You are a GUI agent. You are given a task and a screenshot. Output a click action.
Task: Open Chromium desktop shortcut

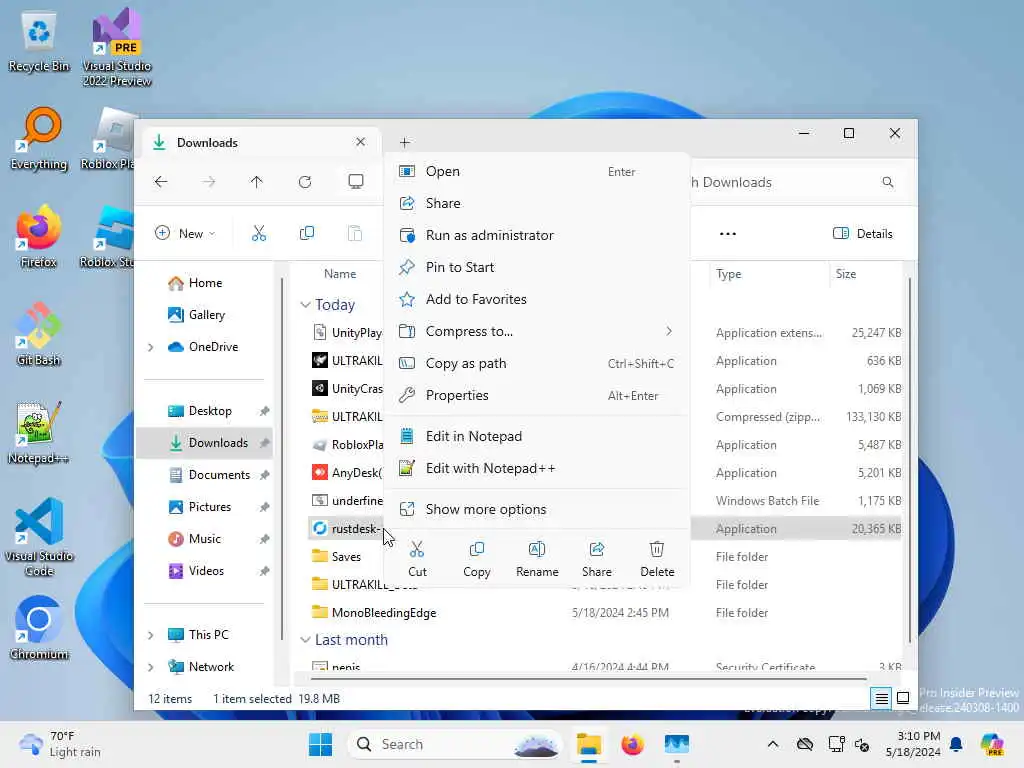pyautogui.click(x=39, y=629)
